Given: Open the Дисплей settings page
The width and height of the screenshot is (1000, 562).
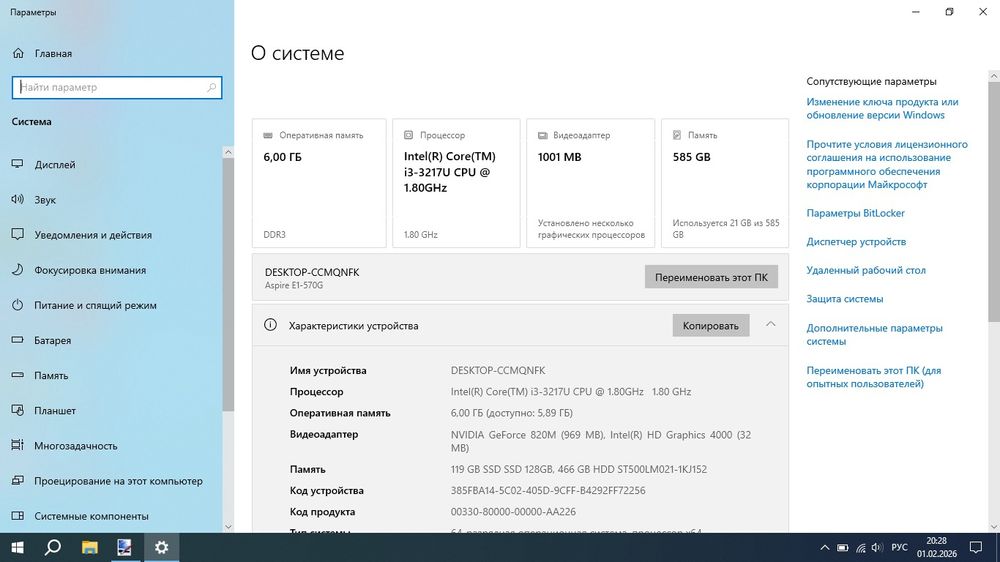Looking at the screenshot, I should (x=112, y=165).
